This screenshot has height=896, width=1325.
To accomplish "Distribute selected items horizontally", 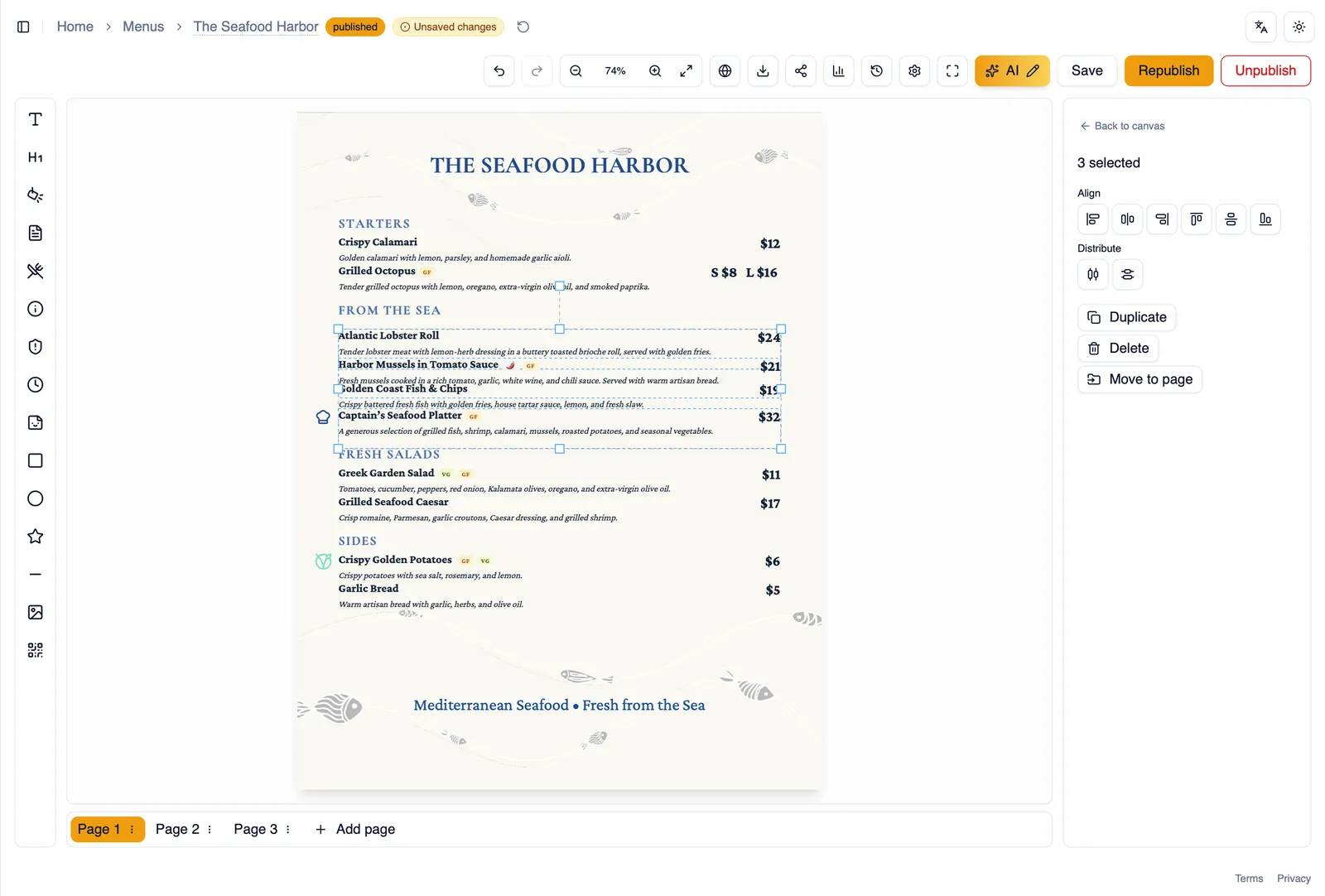I will point(1093,274).
